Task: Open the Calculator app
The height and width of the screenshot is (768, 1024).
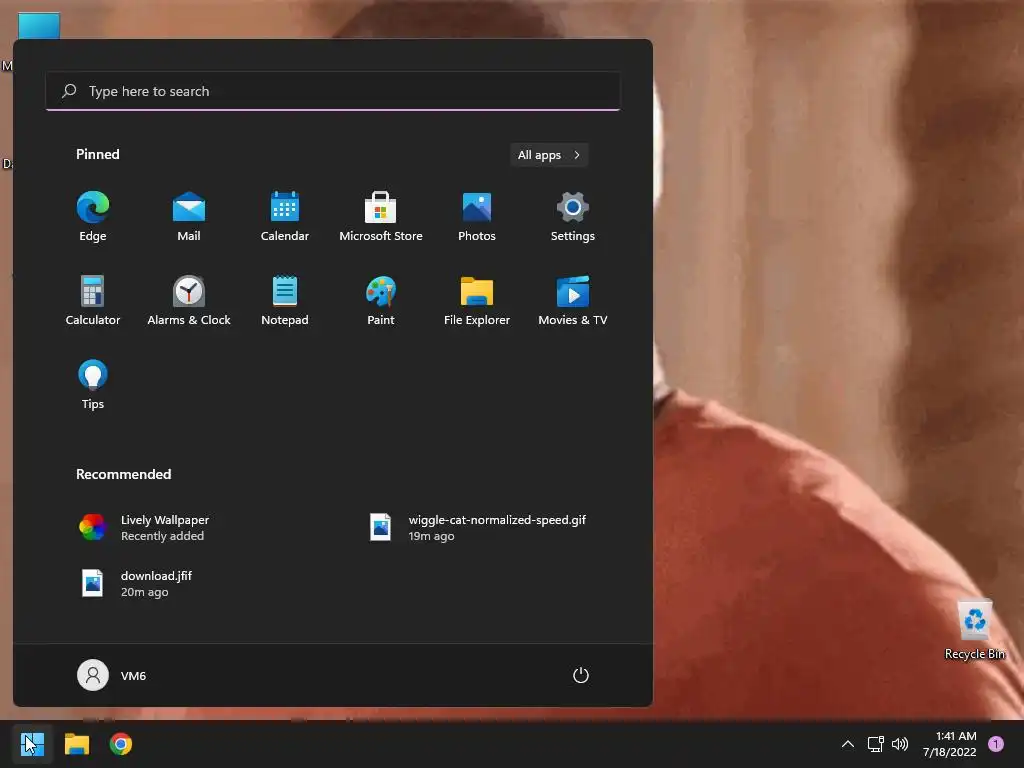Action: pyautogui.click(x=93, y=300)
